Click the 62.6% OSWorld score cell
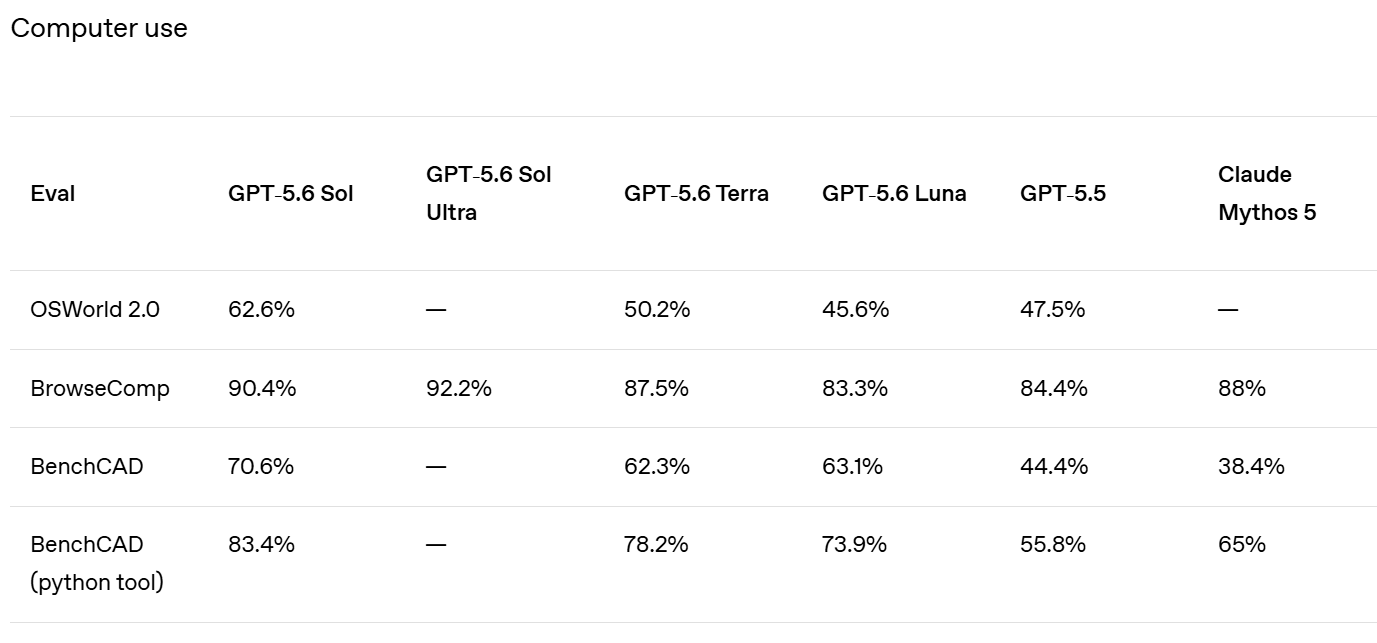 262,310
